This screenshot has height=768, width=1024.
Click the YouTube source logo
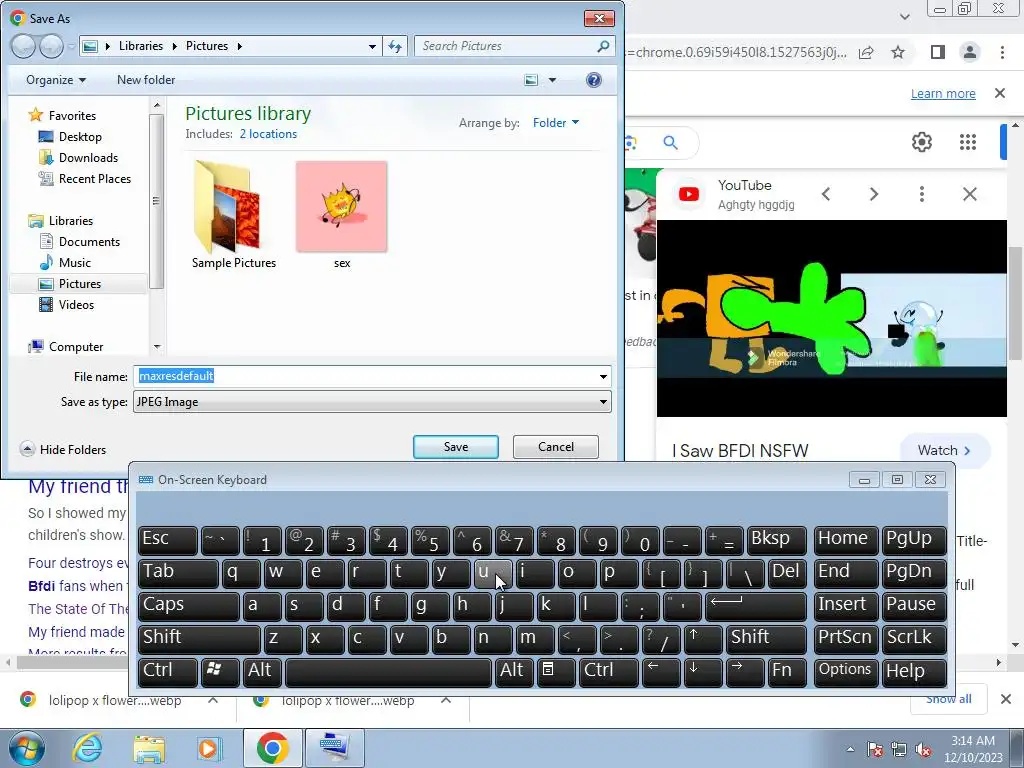(x=689, y=194)
